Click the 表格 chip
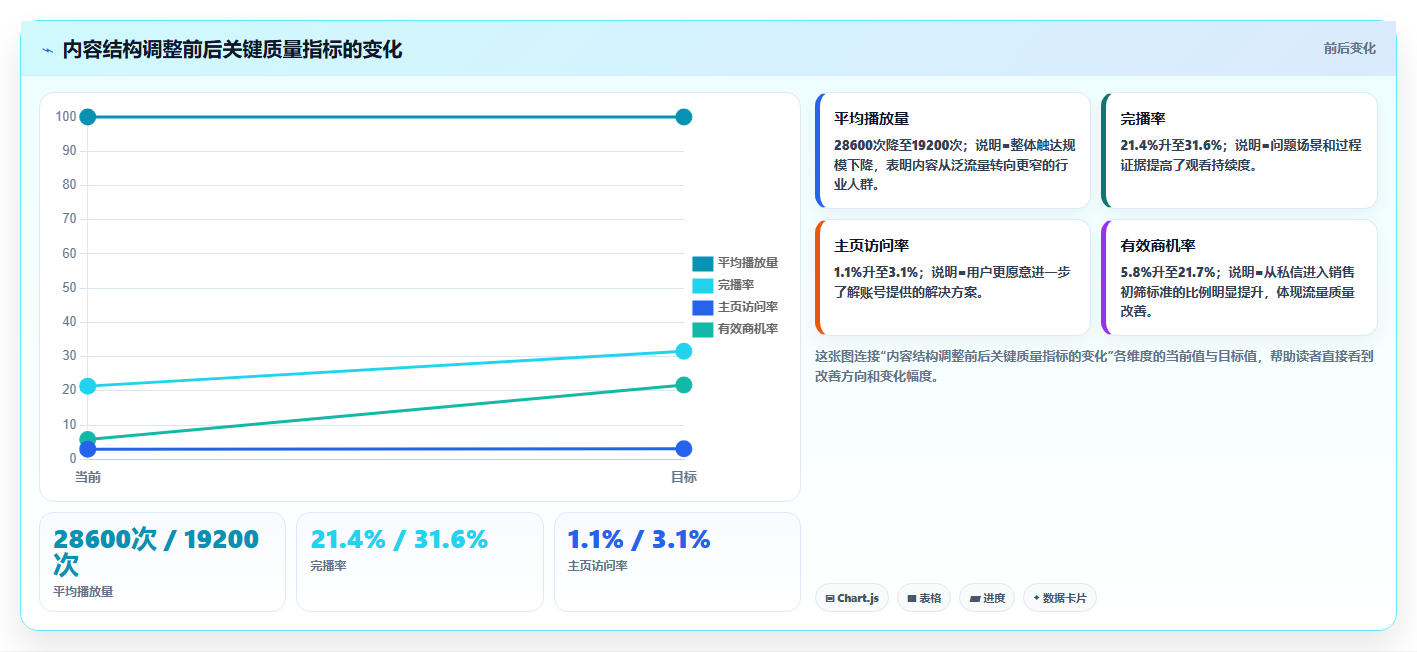Viewport: 1417px width, 652px height. coord(924,598)
